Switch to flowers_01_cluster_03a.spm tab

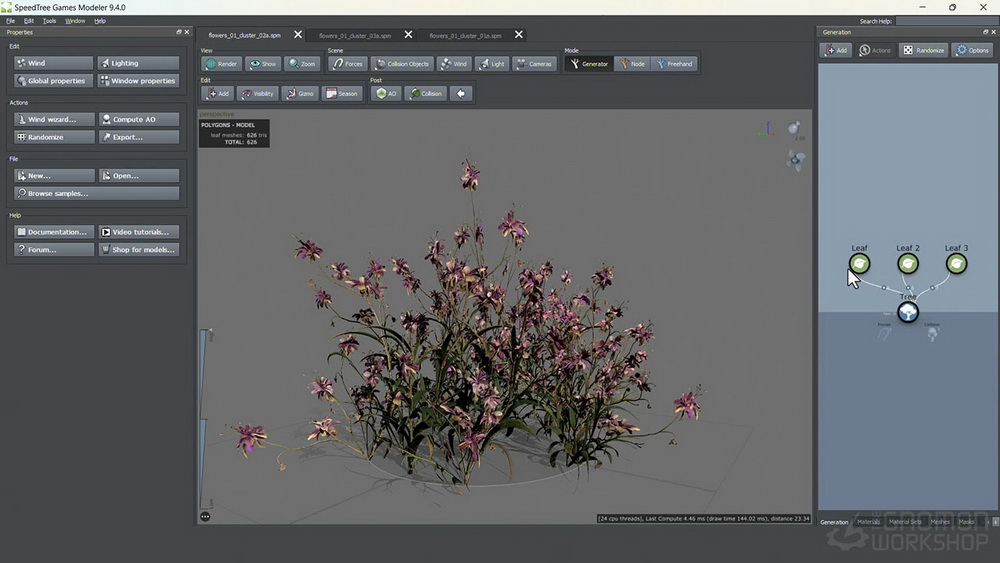point(355,36)
